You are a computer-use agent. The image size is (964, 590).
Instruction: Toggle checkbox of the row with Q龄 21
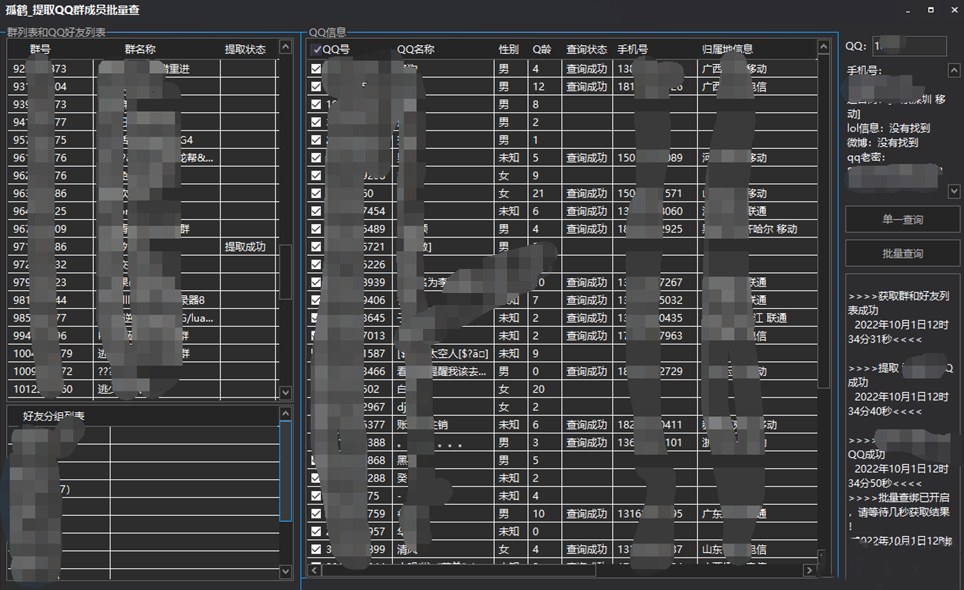pyautogui.click(x=316, y=193)
